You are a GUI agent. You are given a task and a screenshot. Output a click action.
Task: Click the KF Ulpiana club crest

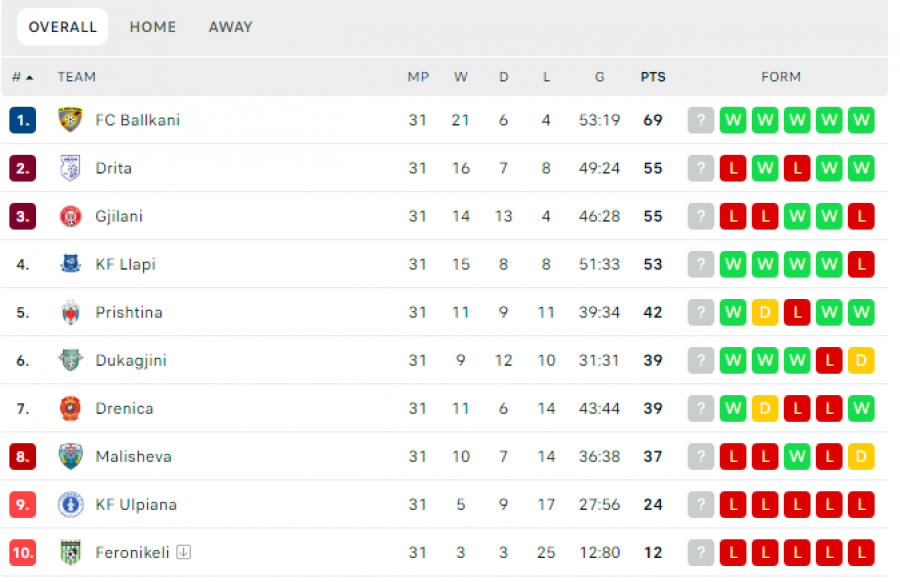pos(70,504)
